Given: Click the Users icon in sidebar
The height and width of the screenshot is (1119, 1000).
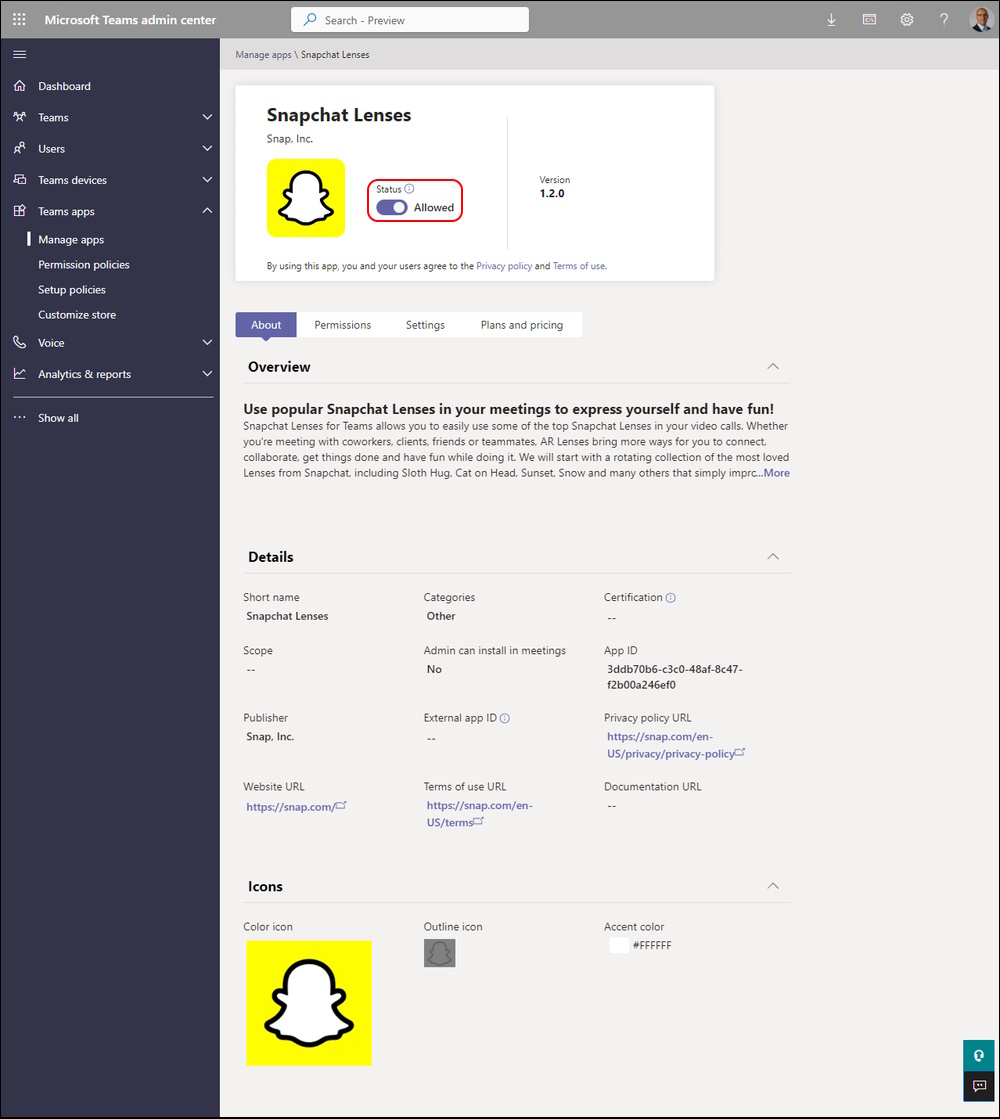Looking at the screenshot, I should [x=20, y=148].
